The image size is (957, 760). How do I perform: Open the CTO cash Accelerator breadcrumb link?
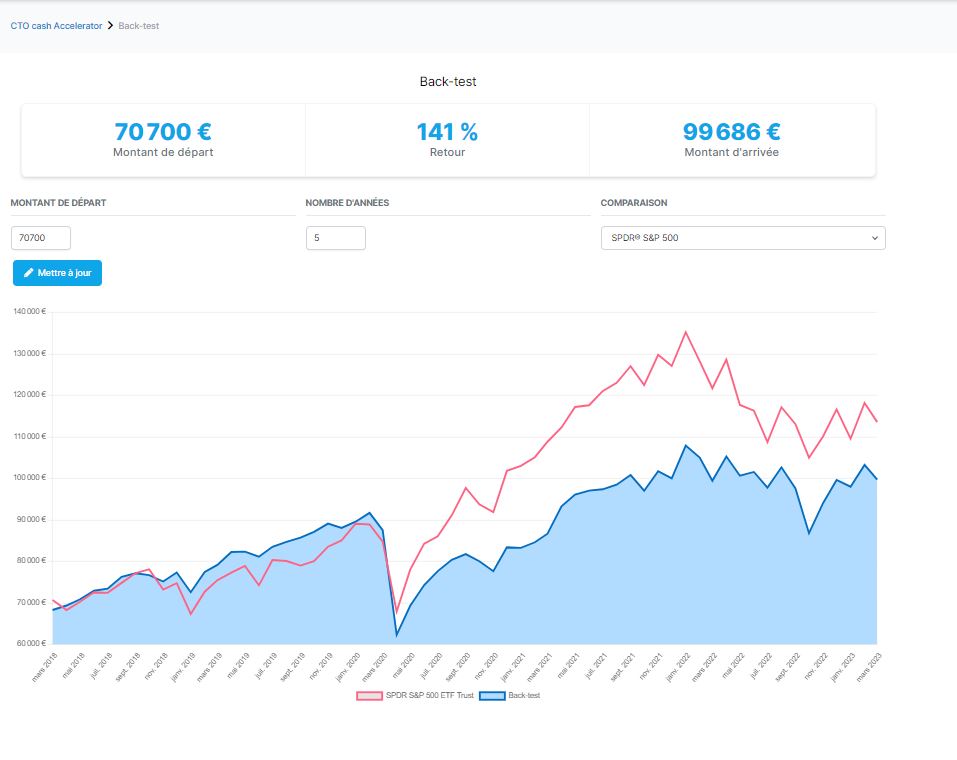pos(56,26)
